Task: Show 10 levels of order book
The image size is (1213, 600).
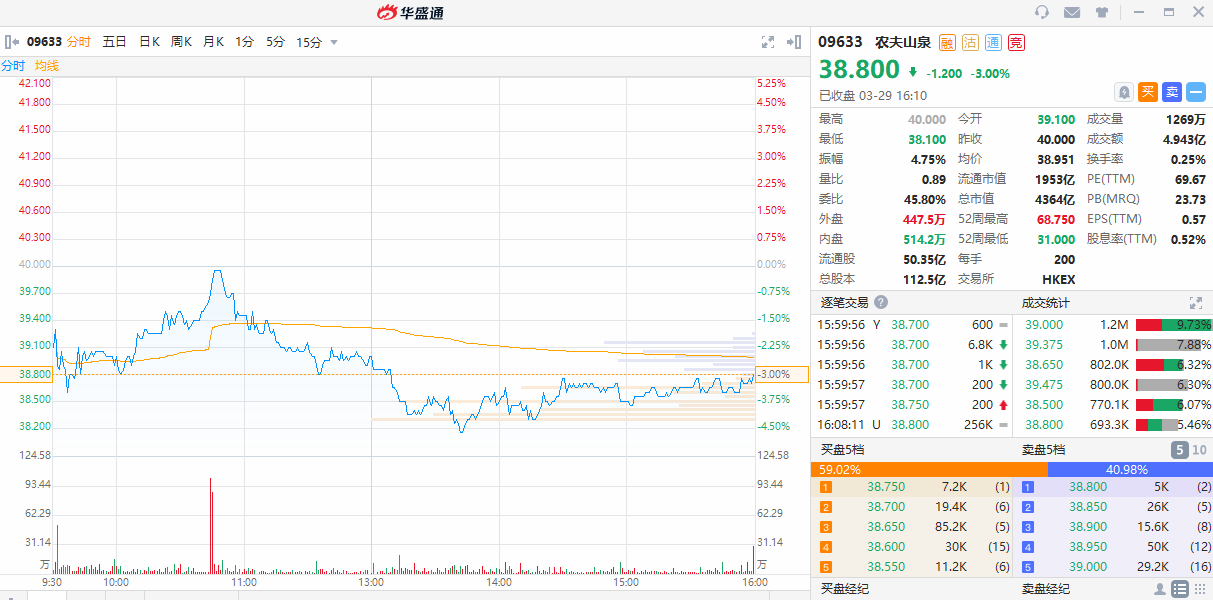Action: pos(1200,450)
